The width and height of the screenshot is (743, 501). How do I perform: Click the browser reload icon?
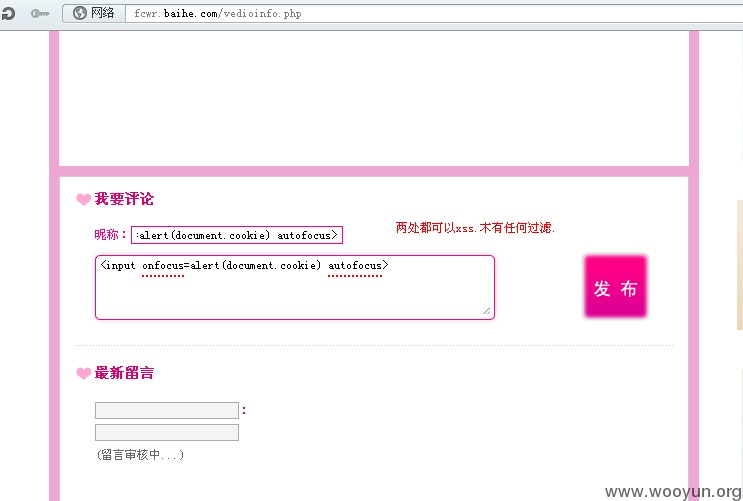7,13
